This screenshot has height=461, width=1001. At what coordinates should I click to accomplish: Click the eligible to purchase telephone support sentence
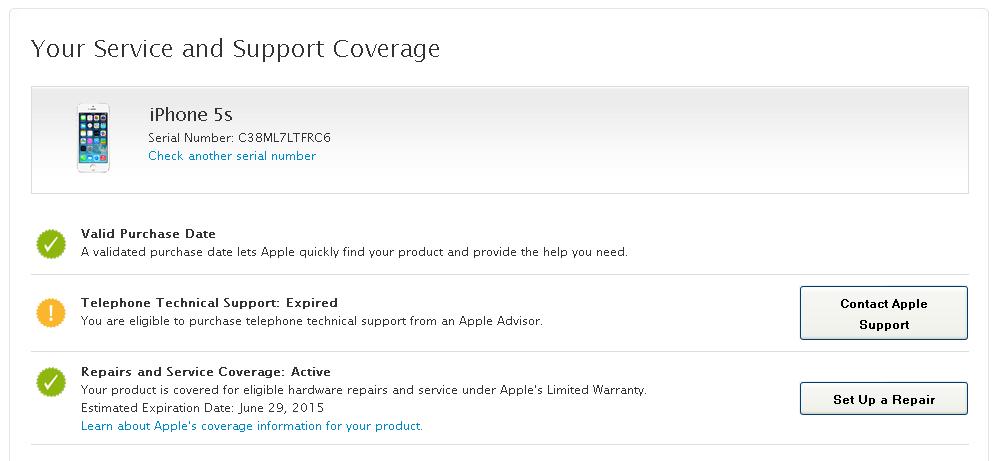click(x=311, y=321)
